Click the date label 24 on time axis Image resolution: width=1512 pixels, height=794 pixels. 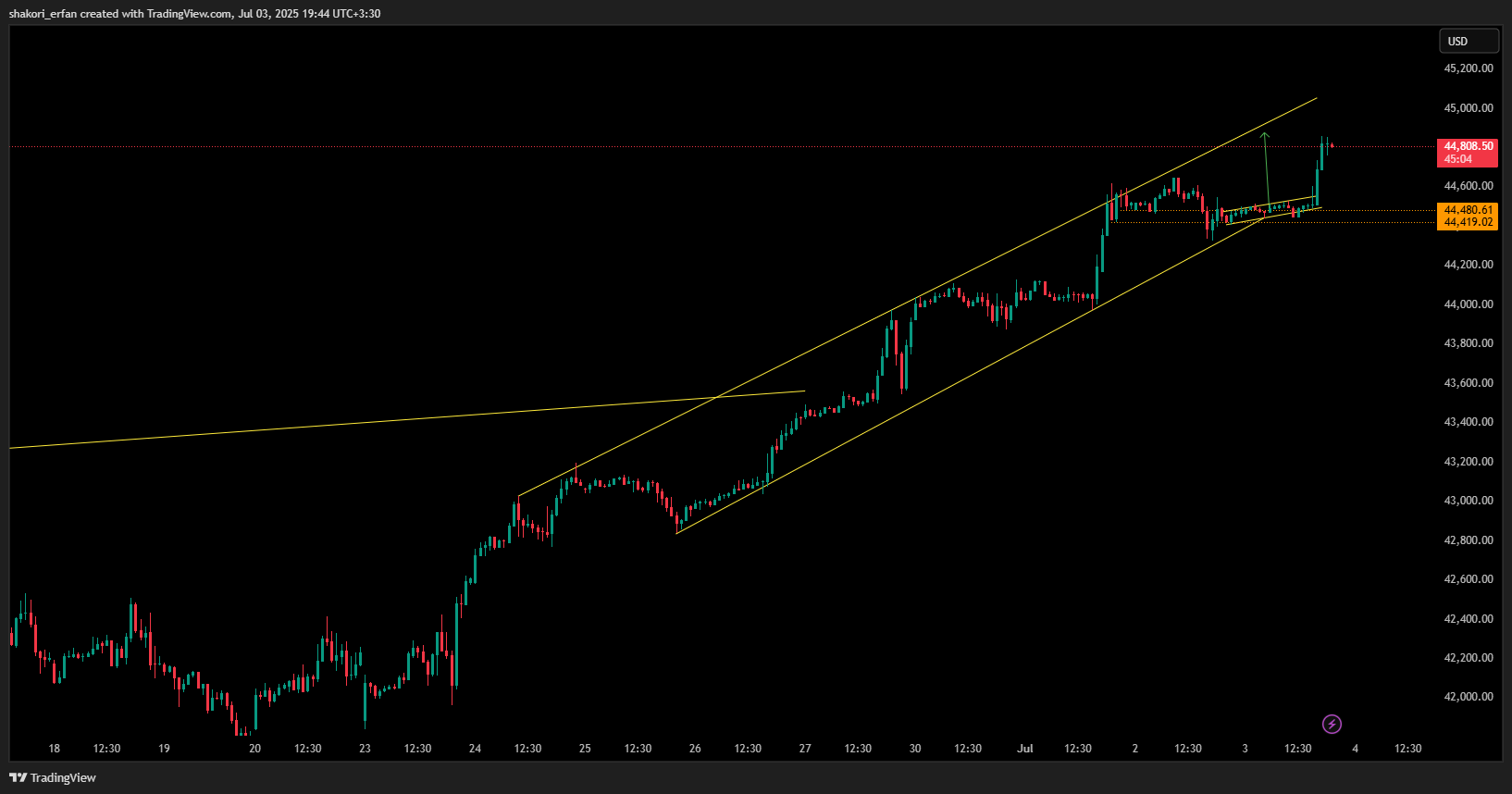(475, 749)
